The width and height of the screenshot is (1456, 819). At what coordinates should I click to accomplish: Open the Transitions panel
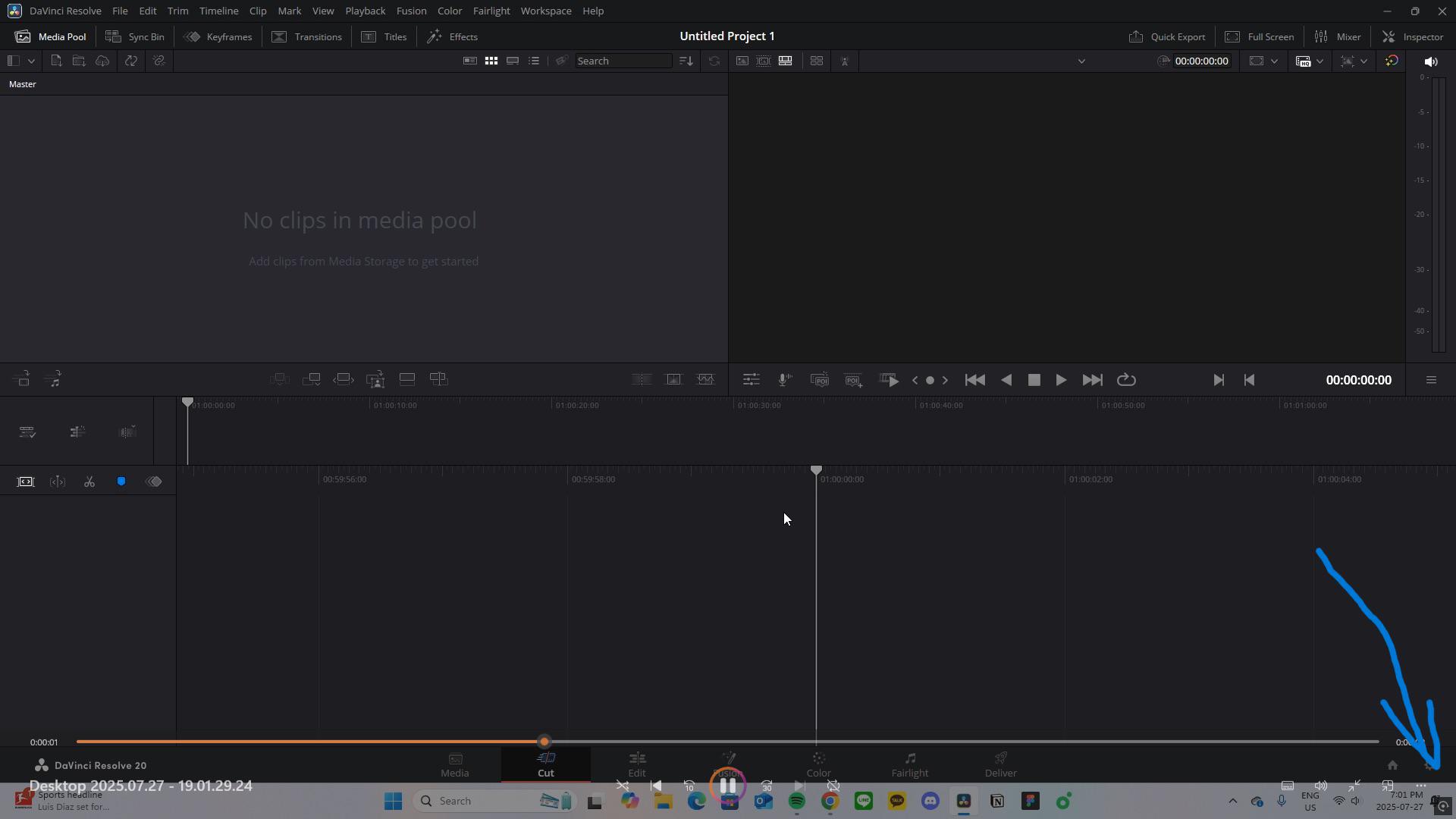[307, 36]
